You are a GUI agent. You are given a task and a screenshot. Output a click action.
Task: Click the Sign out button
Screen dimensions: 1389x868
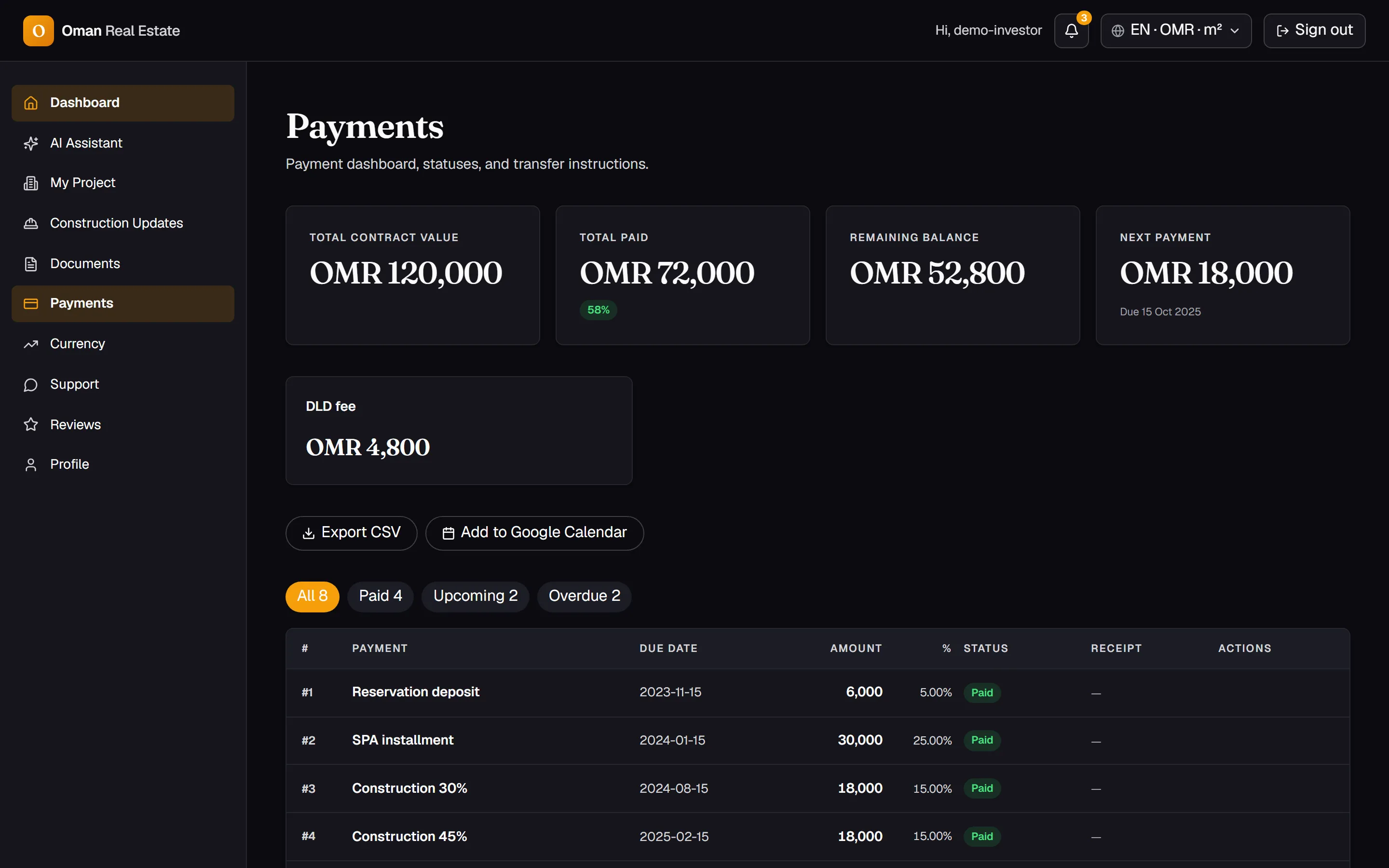(x=1314, y=30)
